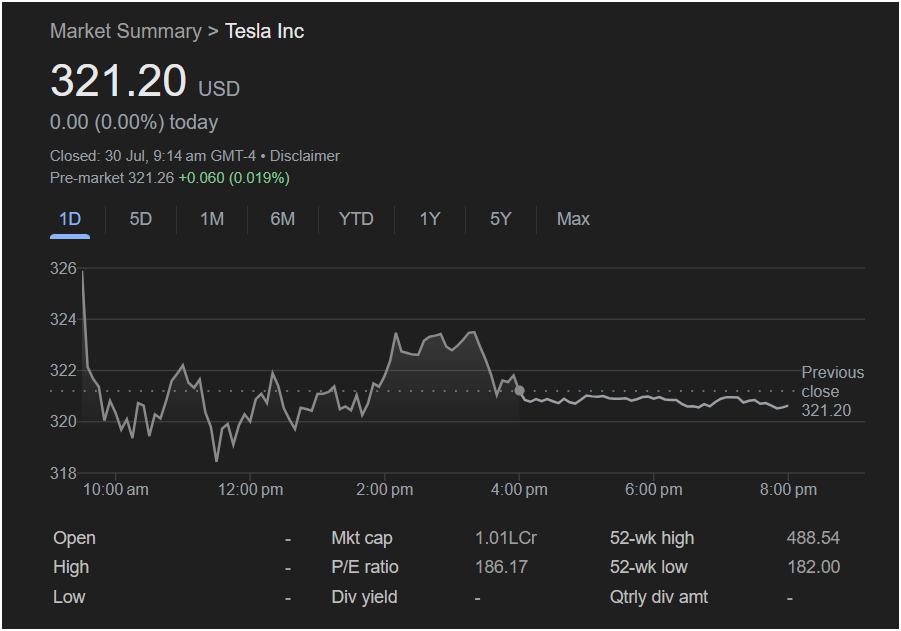Open the 1M chart range
901x631 pixels.
(212, 219)
